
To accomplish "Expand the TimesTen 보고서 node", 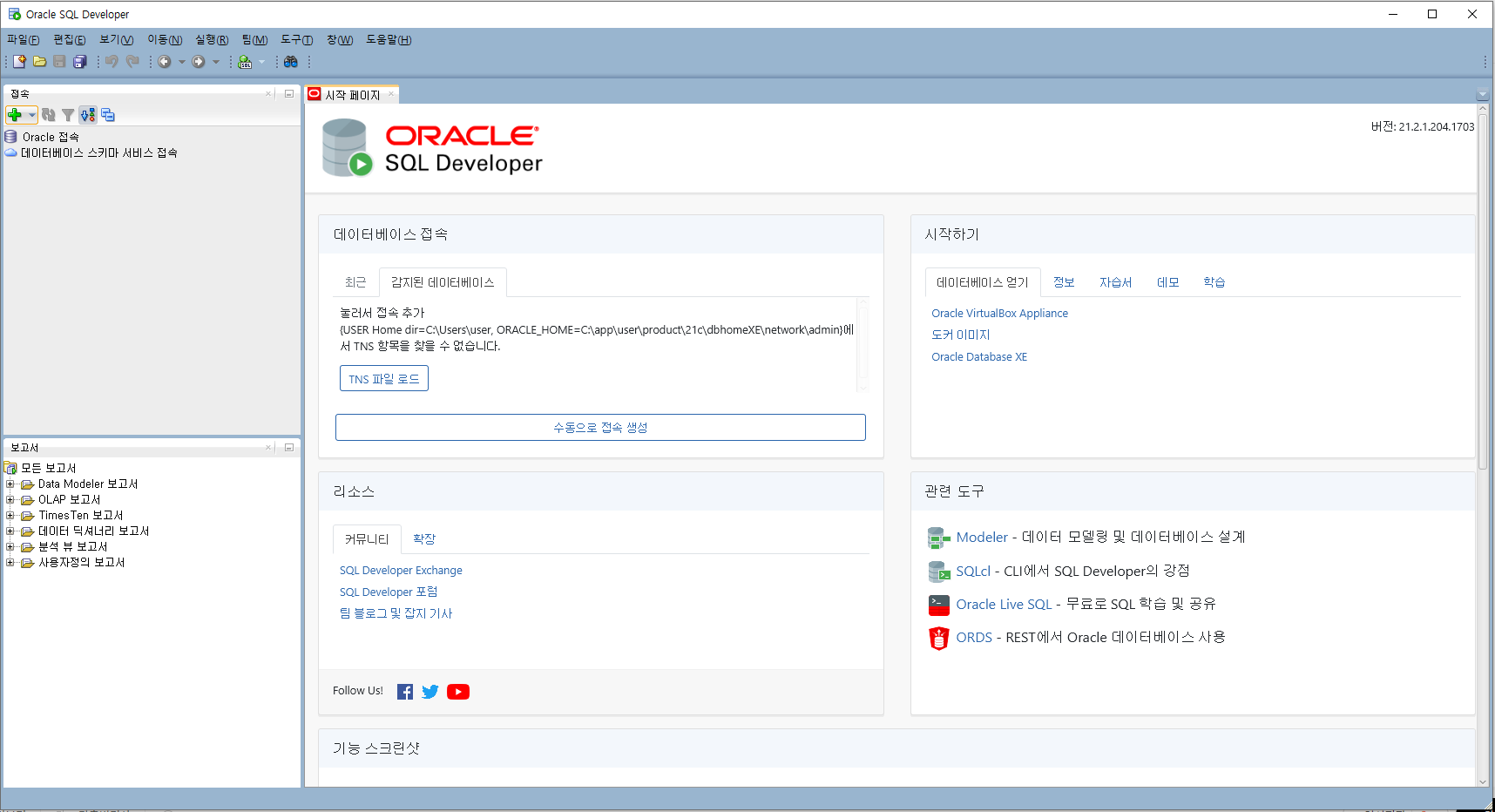I will click(10, 515).
